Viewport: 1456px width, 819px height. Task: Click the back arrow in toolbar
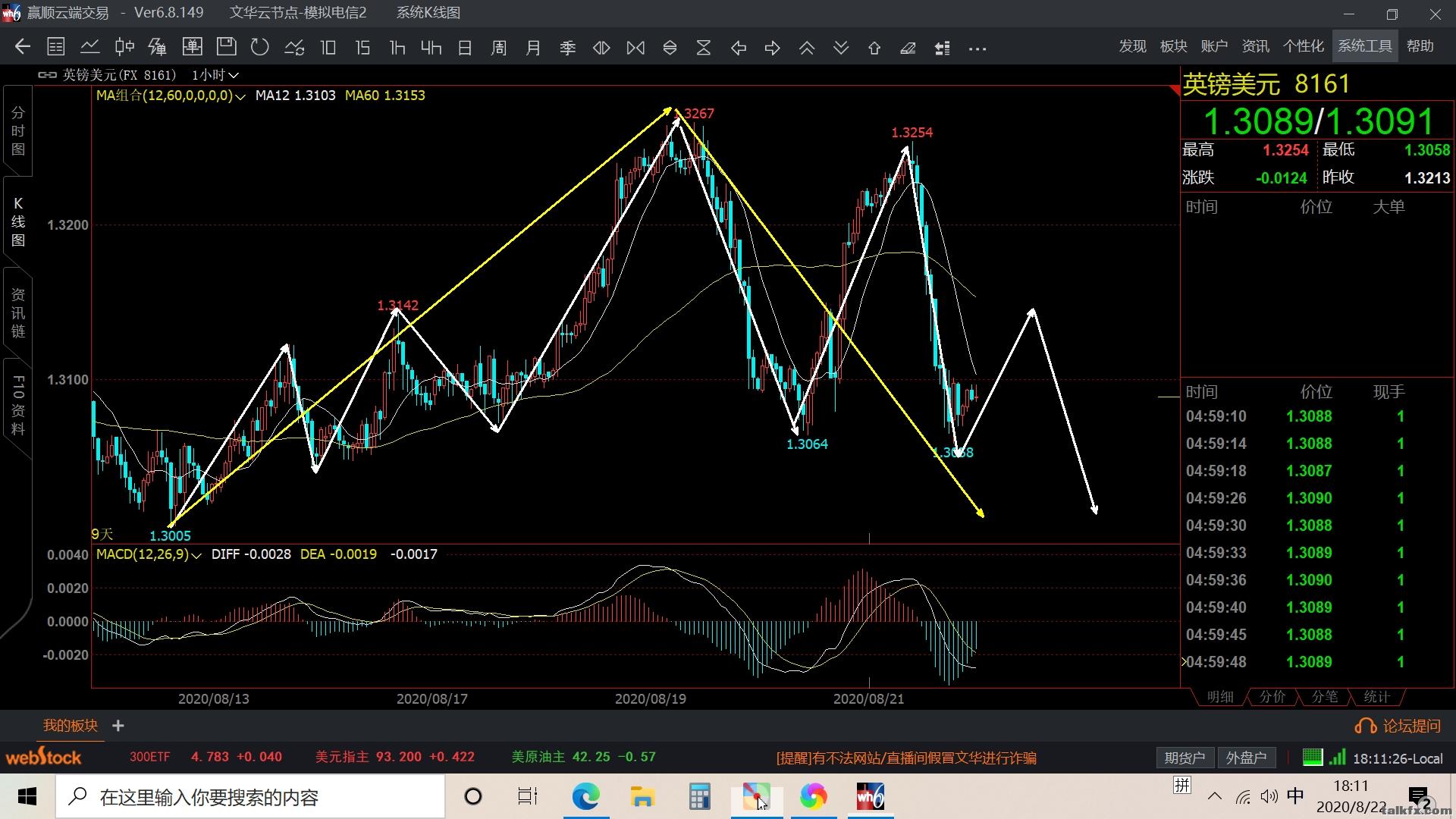point(22,47)
